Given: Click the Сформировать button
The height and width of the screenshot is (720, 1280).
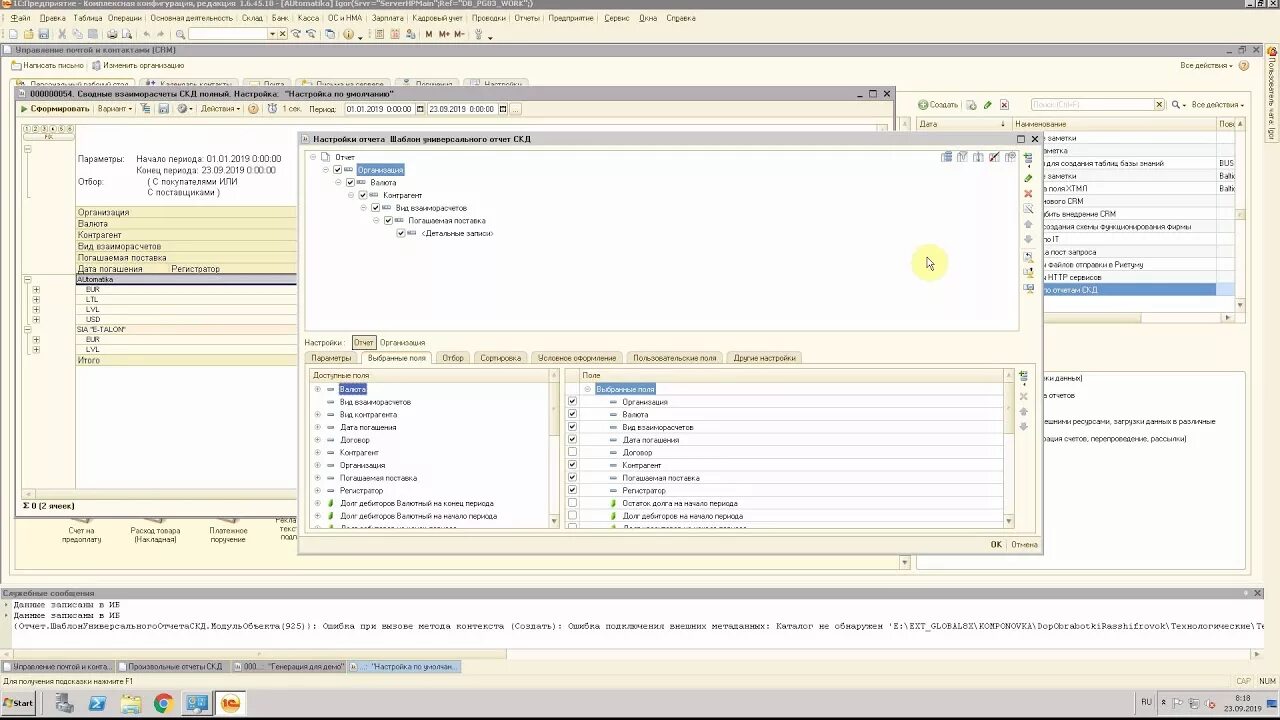Looking at the screenshot, I should point(56,109).
